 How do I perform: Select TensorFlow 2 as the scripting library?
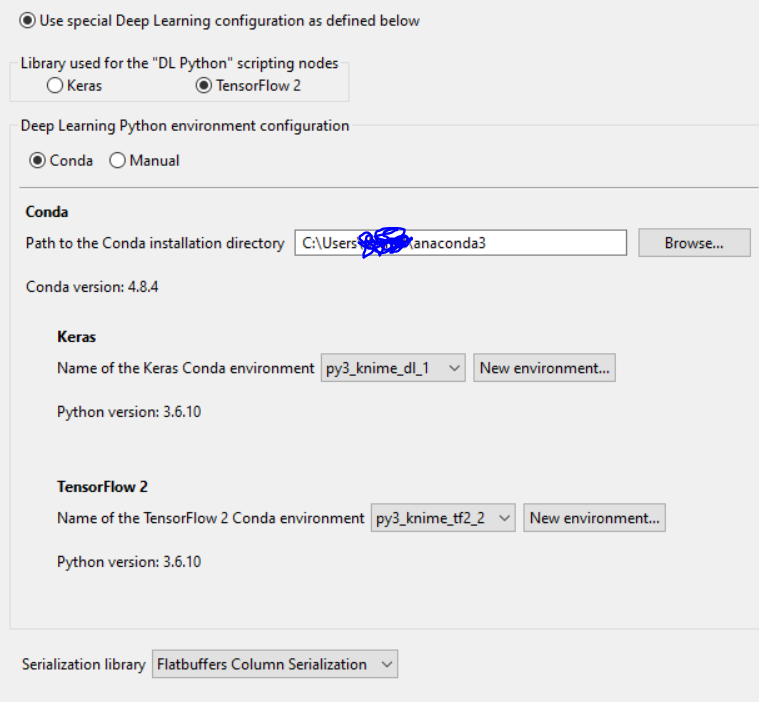click(x=204, y=86)
